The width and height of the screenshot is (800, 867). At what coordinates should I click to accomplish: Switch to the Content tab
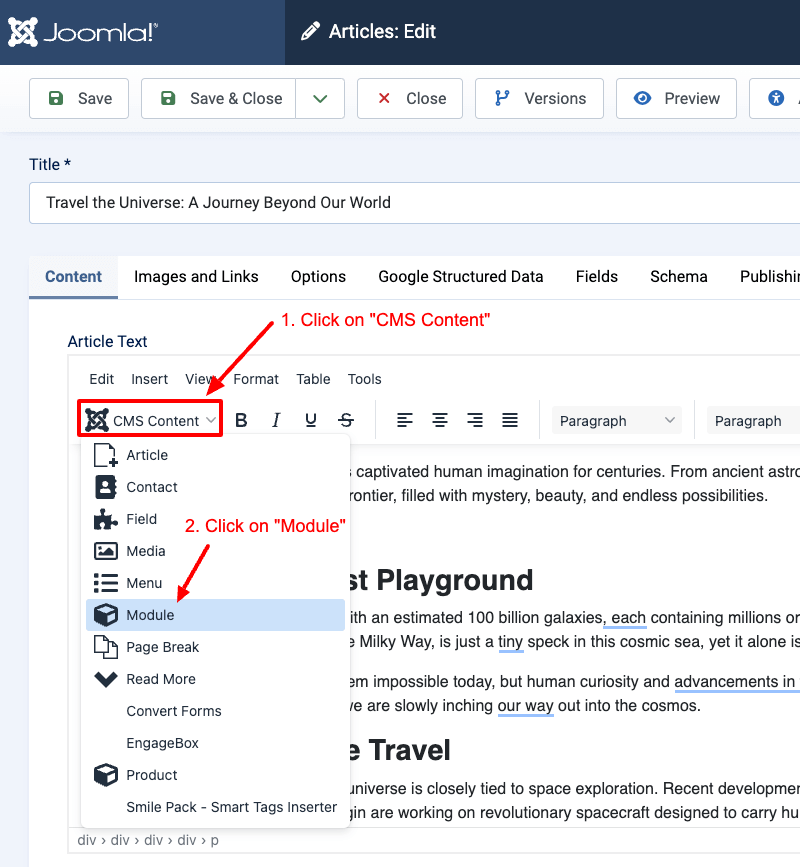[x=74, y=276]
